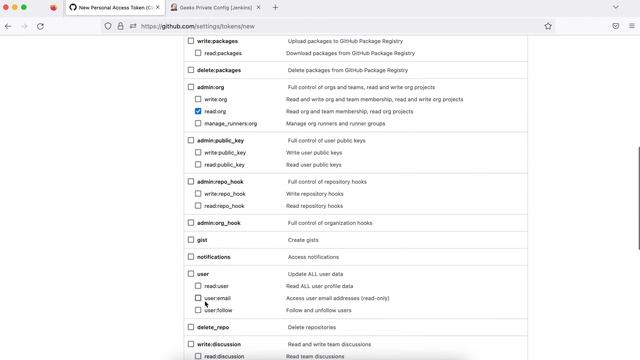Click 'Follow and unfollow users' text
The image size is (640, 360).
tap(318, 310)
